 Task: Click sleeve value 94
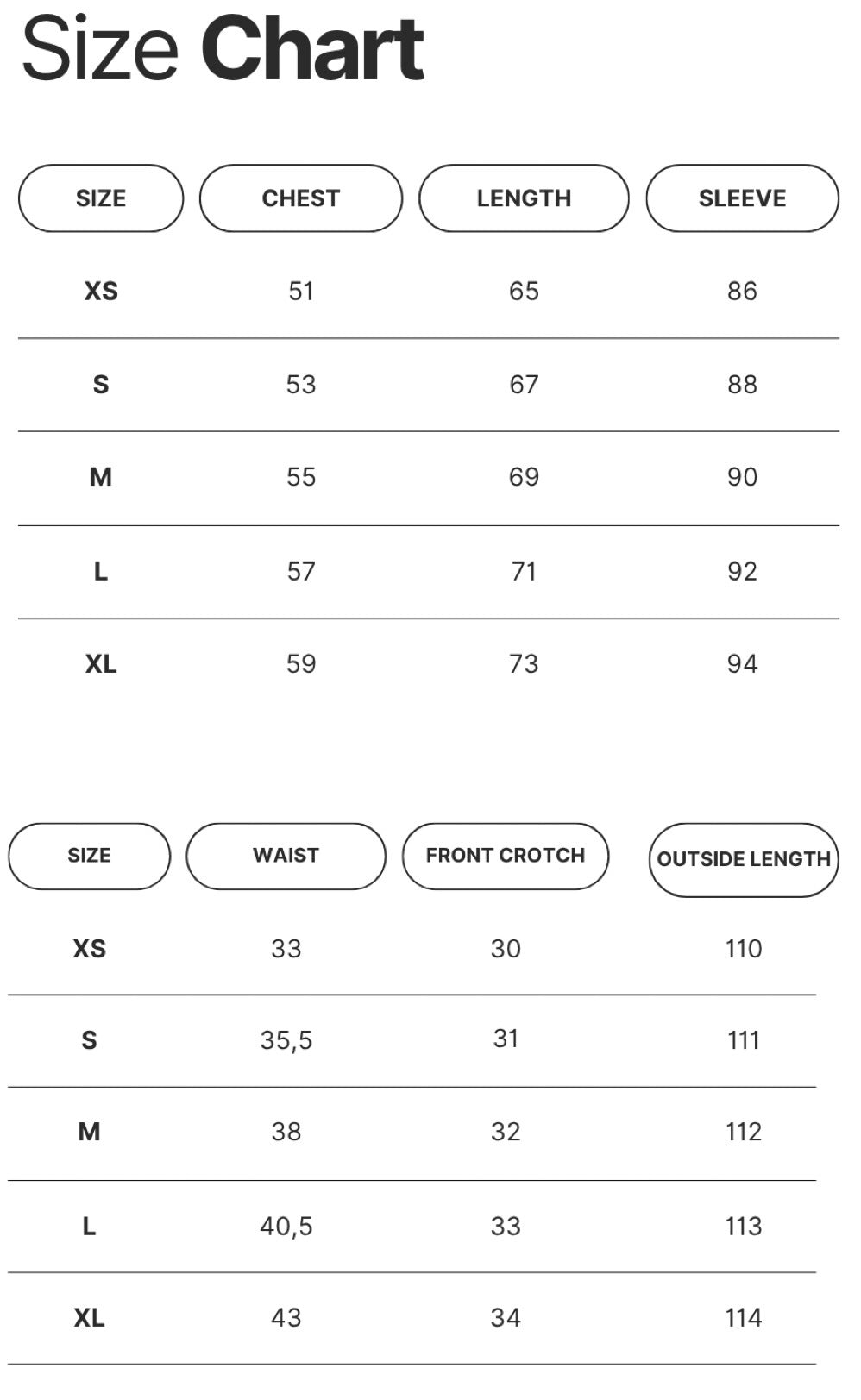tap(742, 664)
